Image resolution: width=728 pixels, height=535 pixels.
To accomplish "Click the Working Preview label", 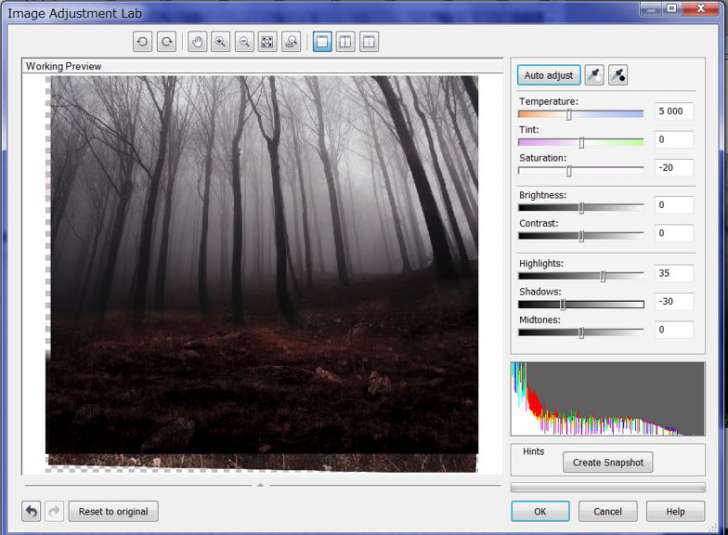I will pyautogui.click(x=64, y=66).
